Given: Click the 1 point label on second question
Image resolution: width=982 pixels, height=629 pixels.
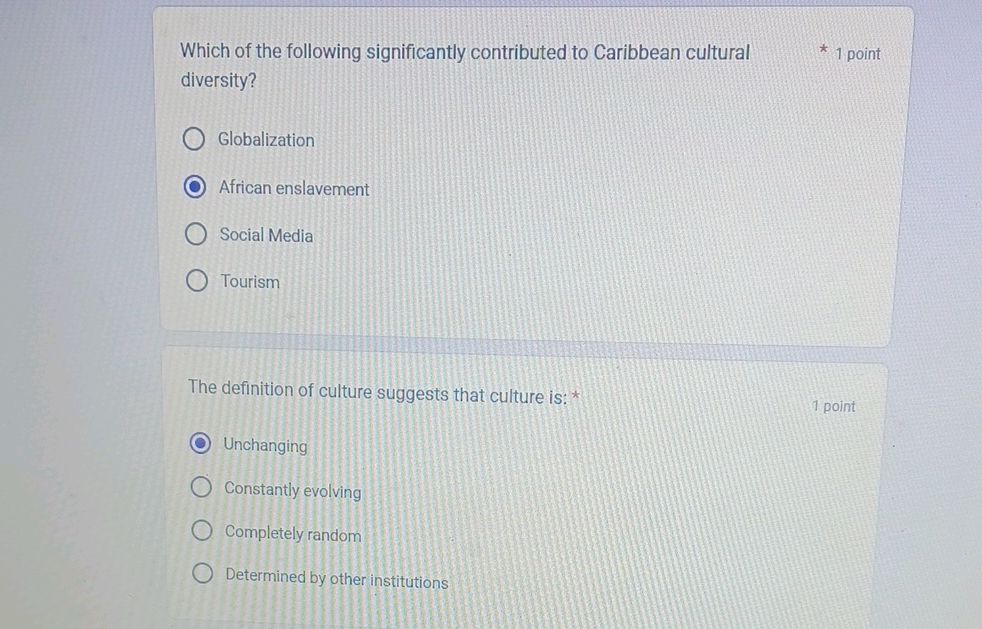Looking at the screenshot, I should 833,406.
